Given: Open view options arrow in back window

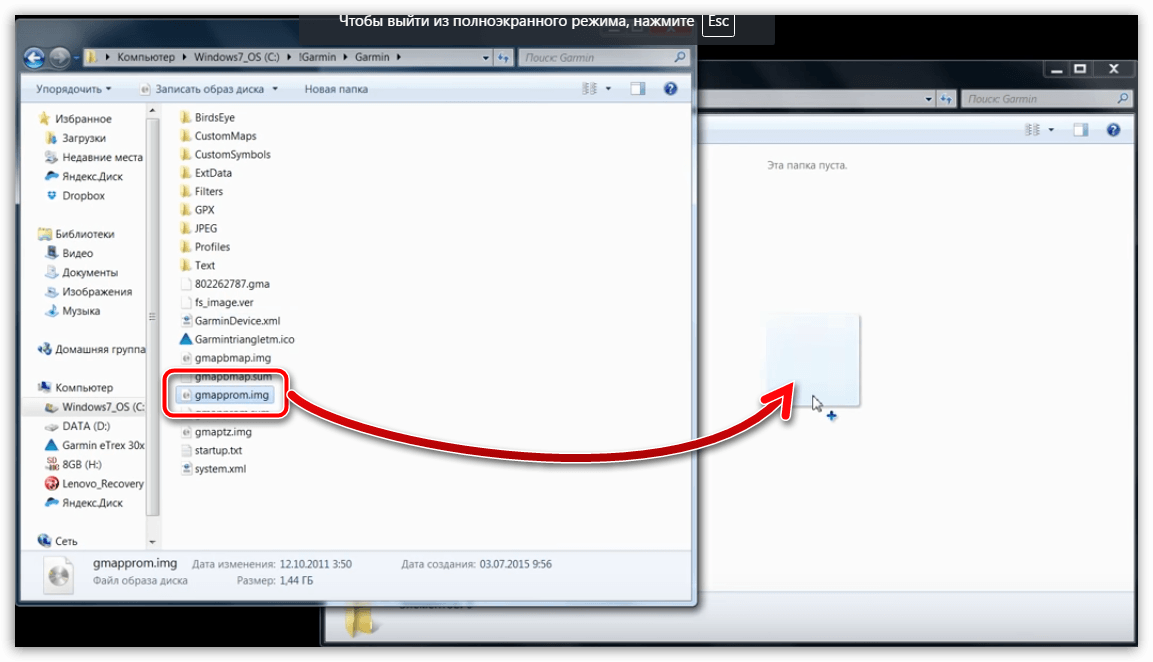Looking at the screenshot, I should 1051,130.
